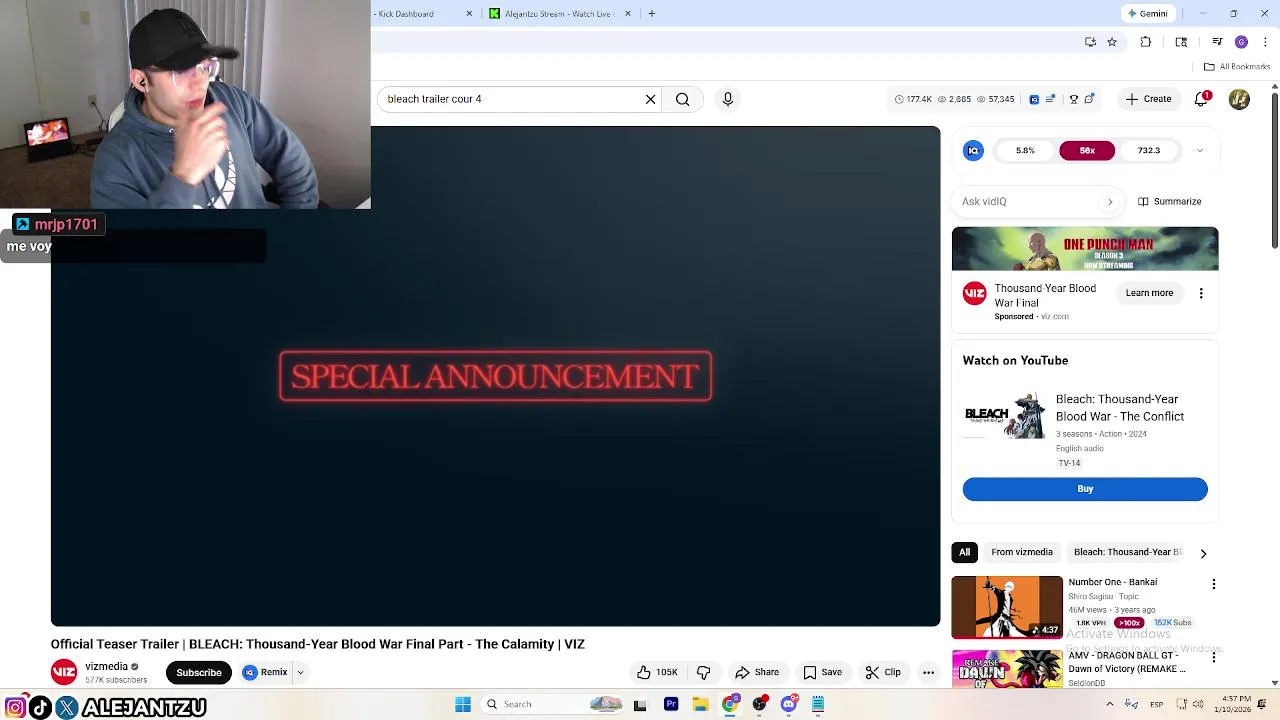Open options for Number One - Bankai
Viewport: 1280px width, 720px height.
point(1214,584)
